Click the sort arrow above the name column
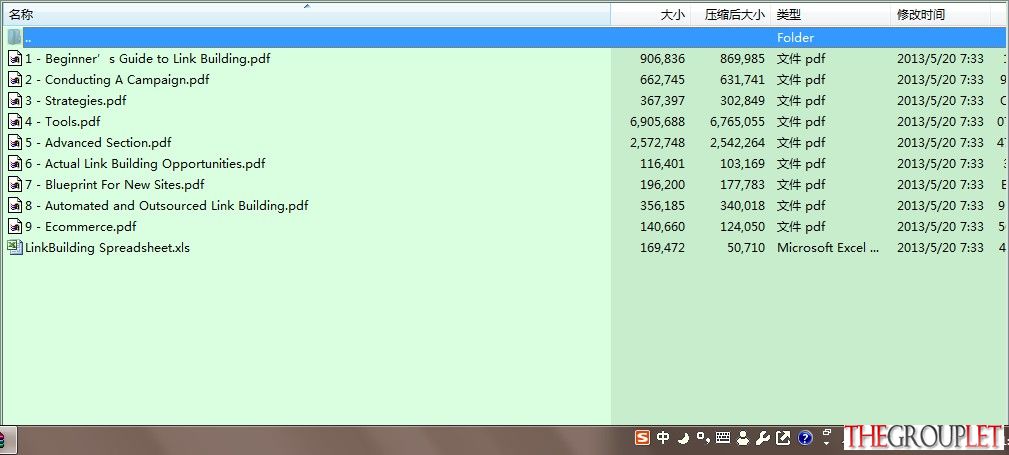Viewport: 1009px width, 455px height. click(x=307, y=6)
